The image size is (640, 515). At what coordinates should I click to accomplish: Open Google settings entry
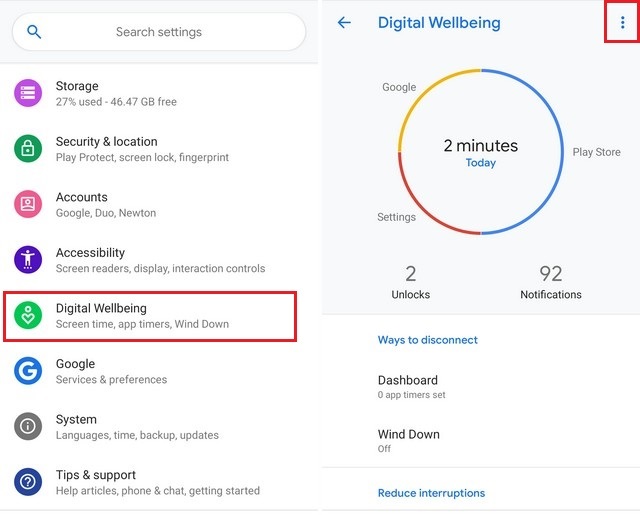pyautogui.click(x=76, y=364)
